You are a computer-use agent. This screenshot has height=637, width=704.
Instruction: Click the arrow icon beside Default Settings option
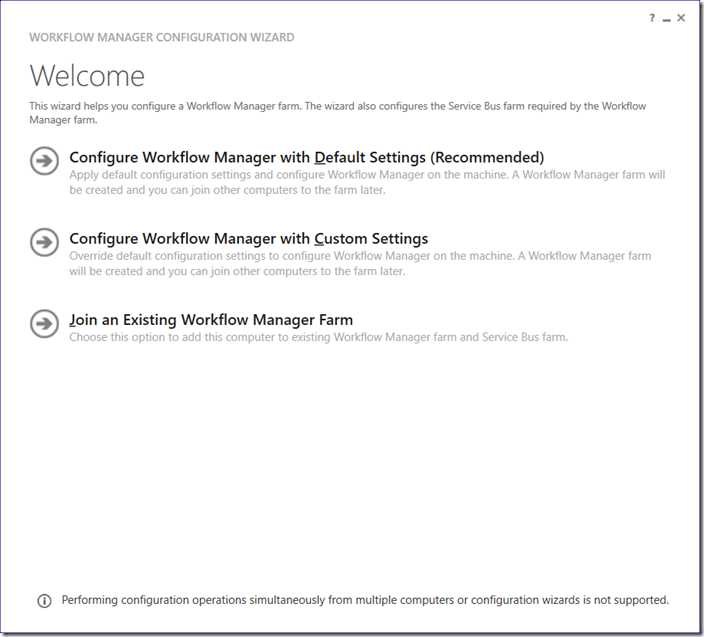[44, 160]
